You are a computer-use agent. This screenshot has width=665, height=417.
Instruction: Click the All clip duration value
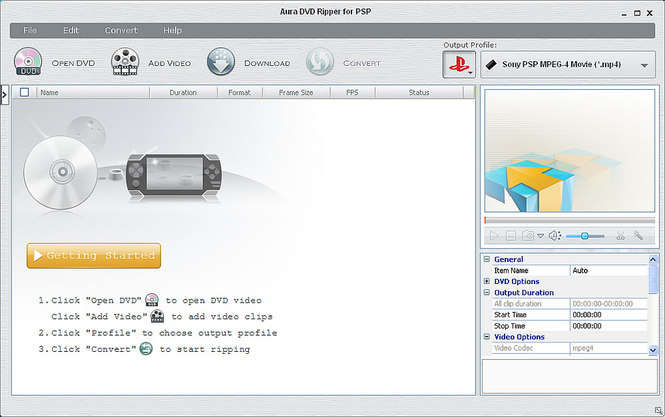609,304
